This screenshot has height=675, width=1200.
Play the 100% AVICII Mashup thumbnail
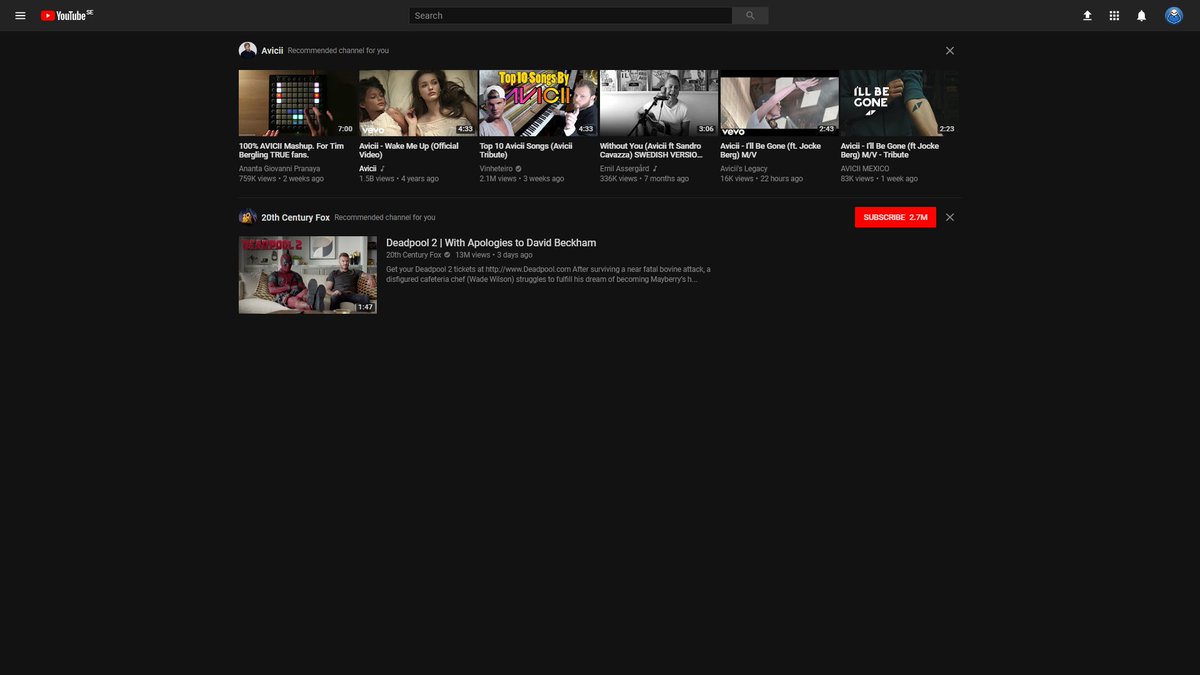298,103
